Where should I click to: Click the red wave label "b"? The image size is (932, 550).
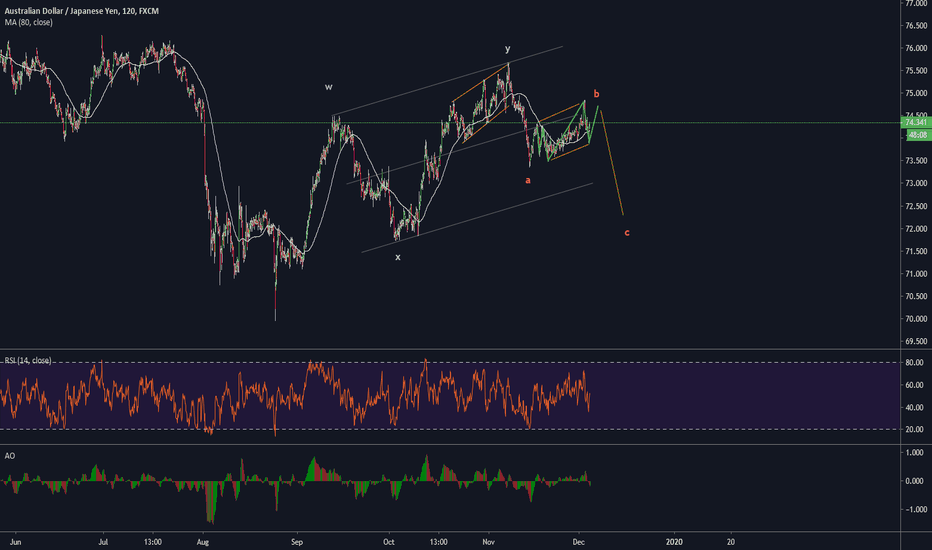coord(597,92)
